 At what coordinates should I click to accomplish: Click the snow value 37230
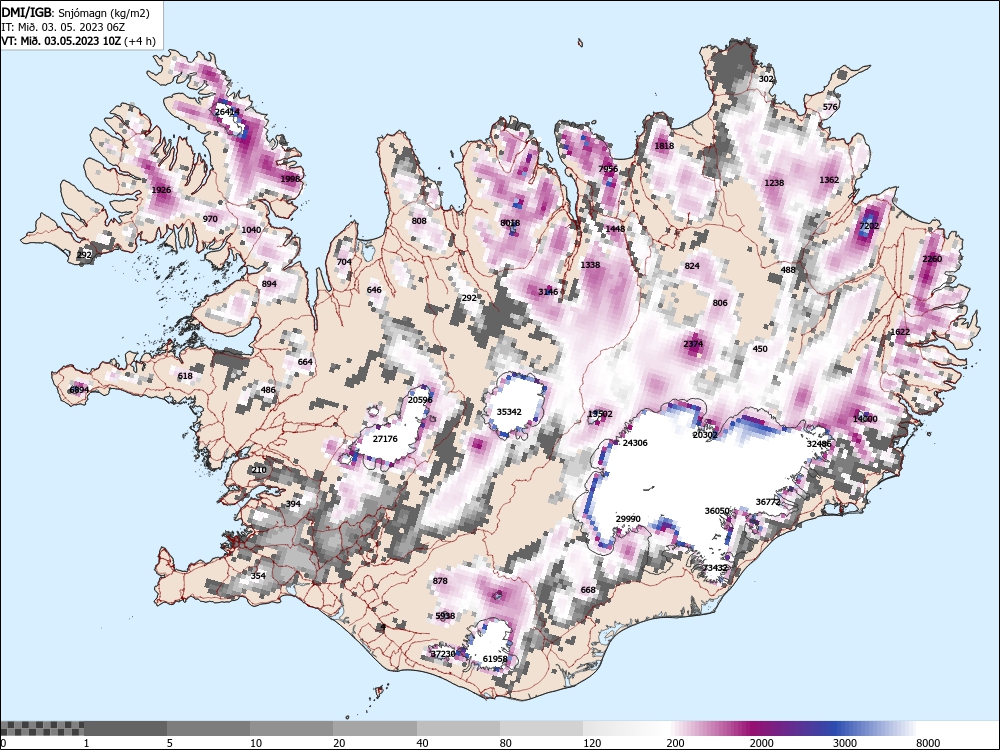click(x=443, y=654)
